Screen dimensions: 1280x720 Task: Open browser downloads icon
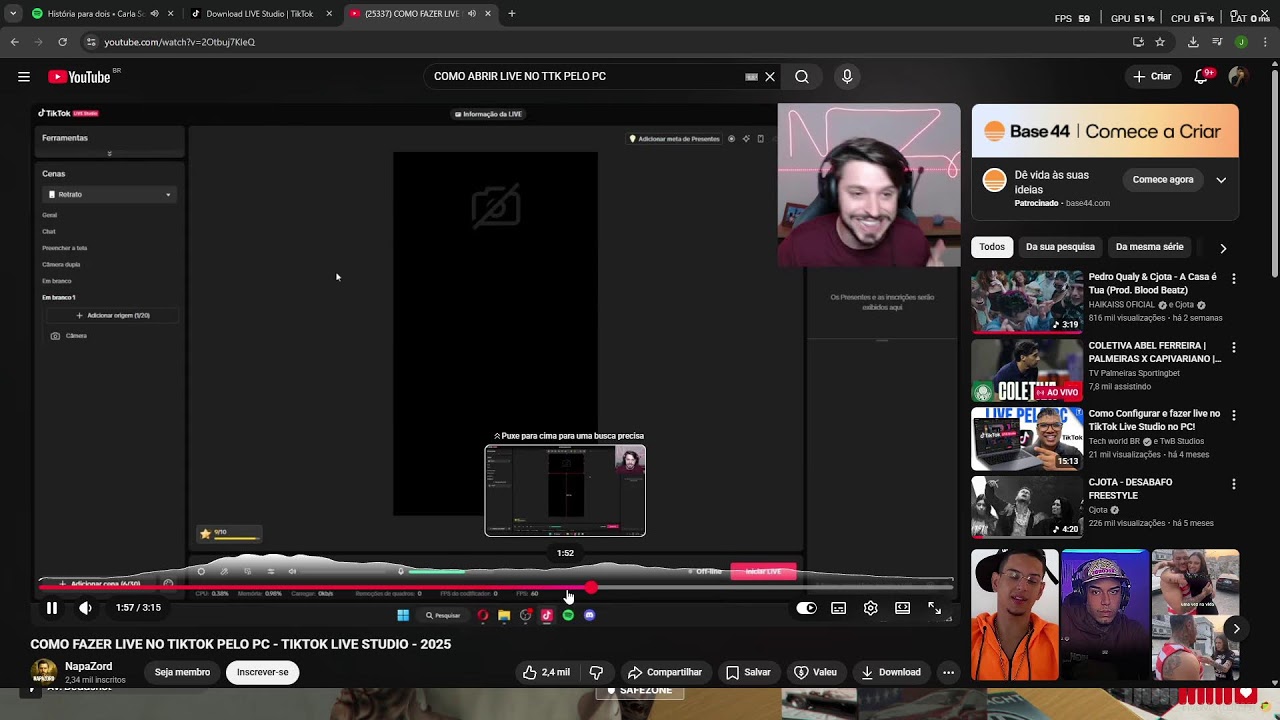click(x=1193, y=42)
